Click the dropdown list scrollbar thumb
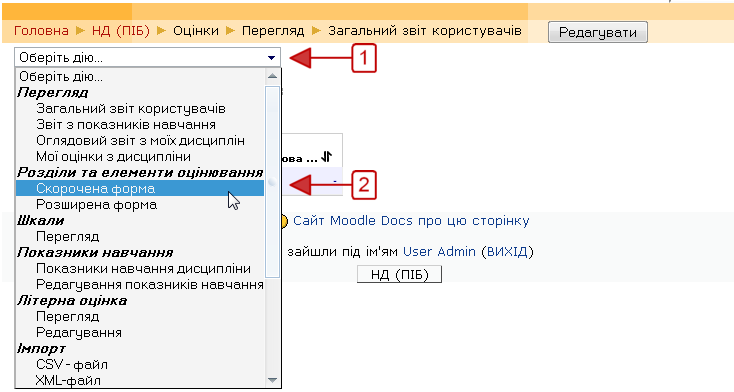 tap(272, 182)
